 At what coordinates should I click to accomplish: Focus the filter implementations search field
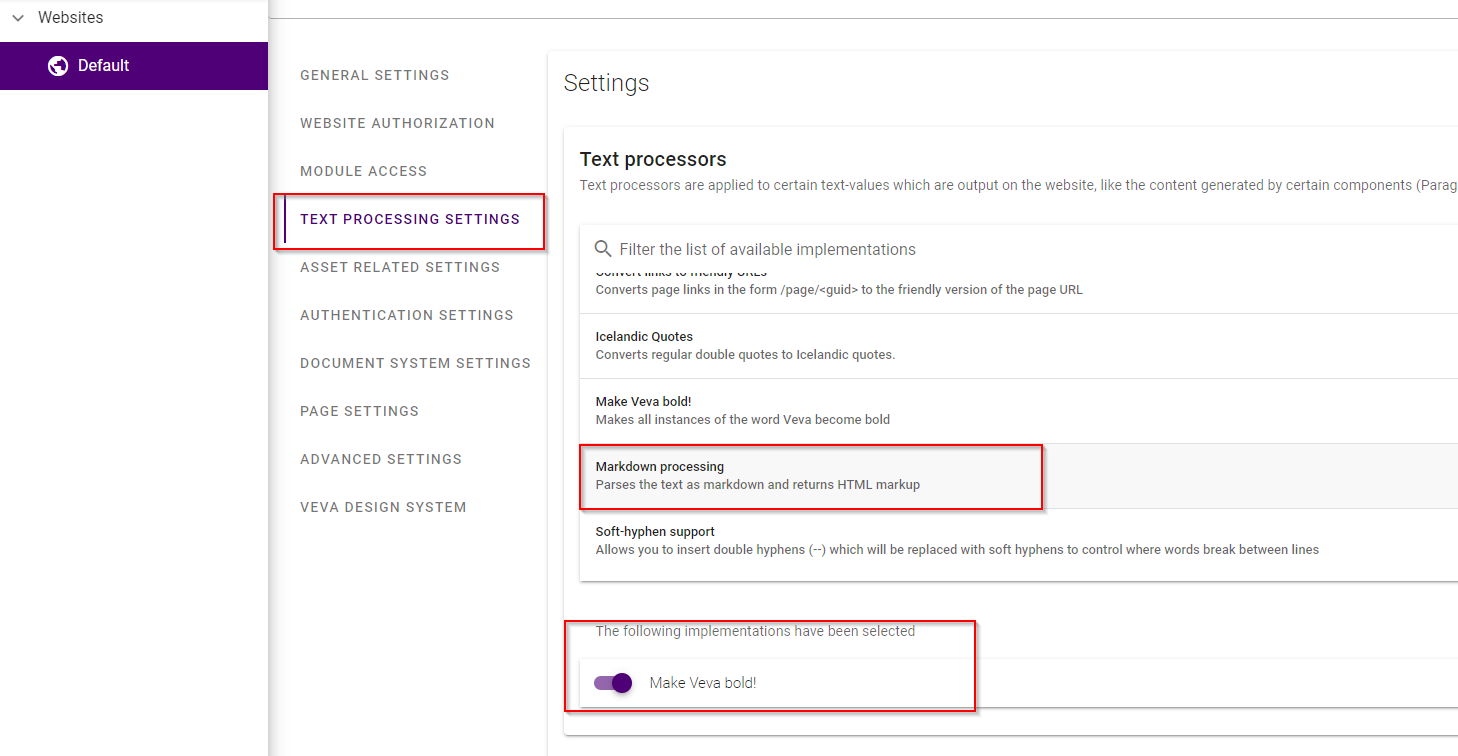(1020, 249)
